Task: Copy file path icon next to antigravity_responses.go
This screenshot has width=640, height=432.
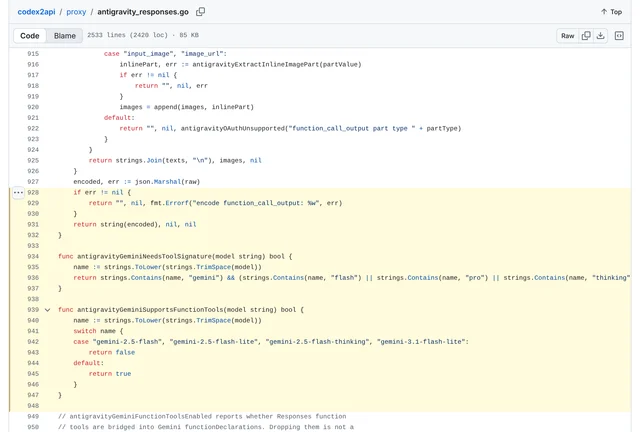Action: [x=200, y=12]
